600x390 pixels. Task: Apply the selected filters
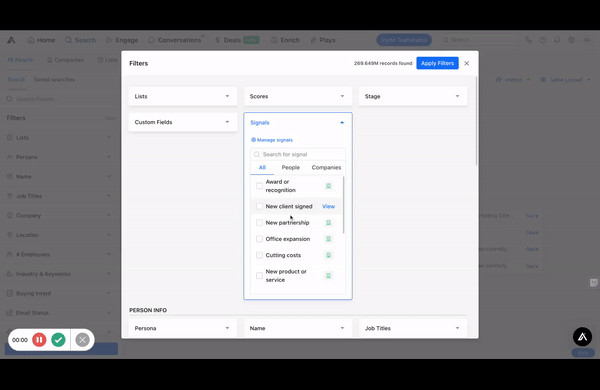coord(437,63)
